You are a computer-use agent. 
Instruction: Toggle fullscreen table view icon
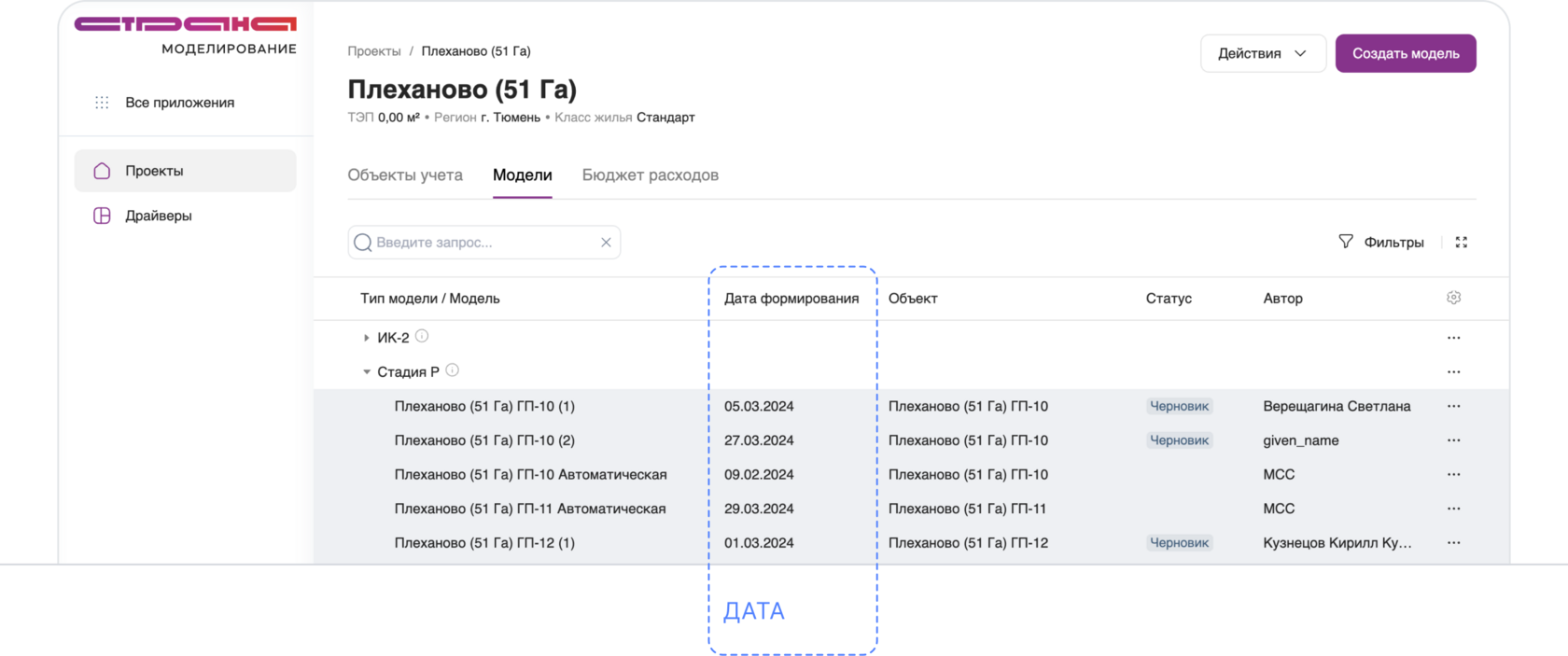coord(1462,243)
